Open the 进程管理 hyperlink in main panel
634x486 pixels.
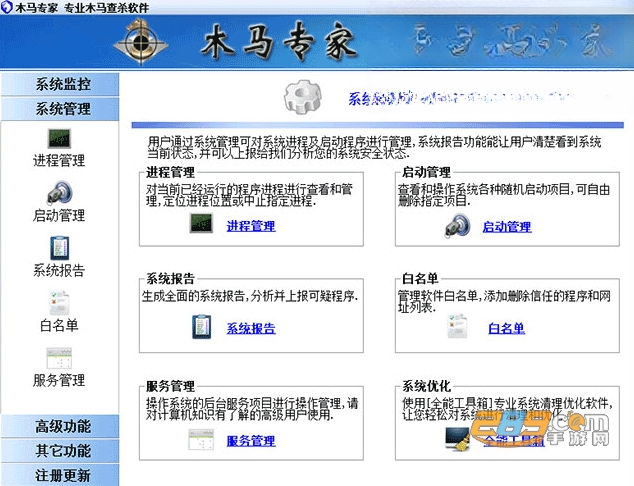[x=251, y=226]
